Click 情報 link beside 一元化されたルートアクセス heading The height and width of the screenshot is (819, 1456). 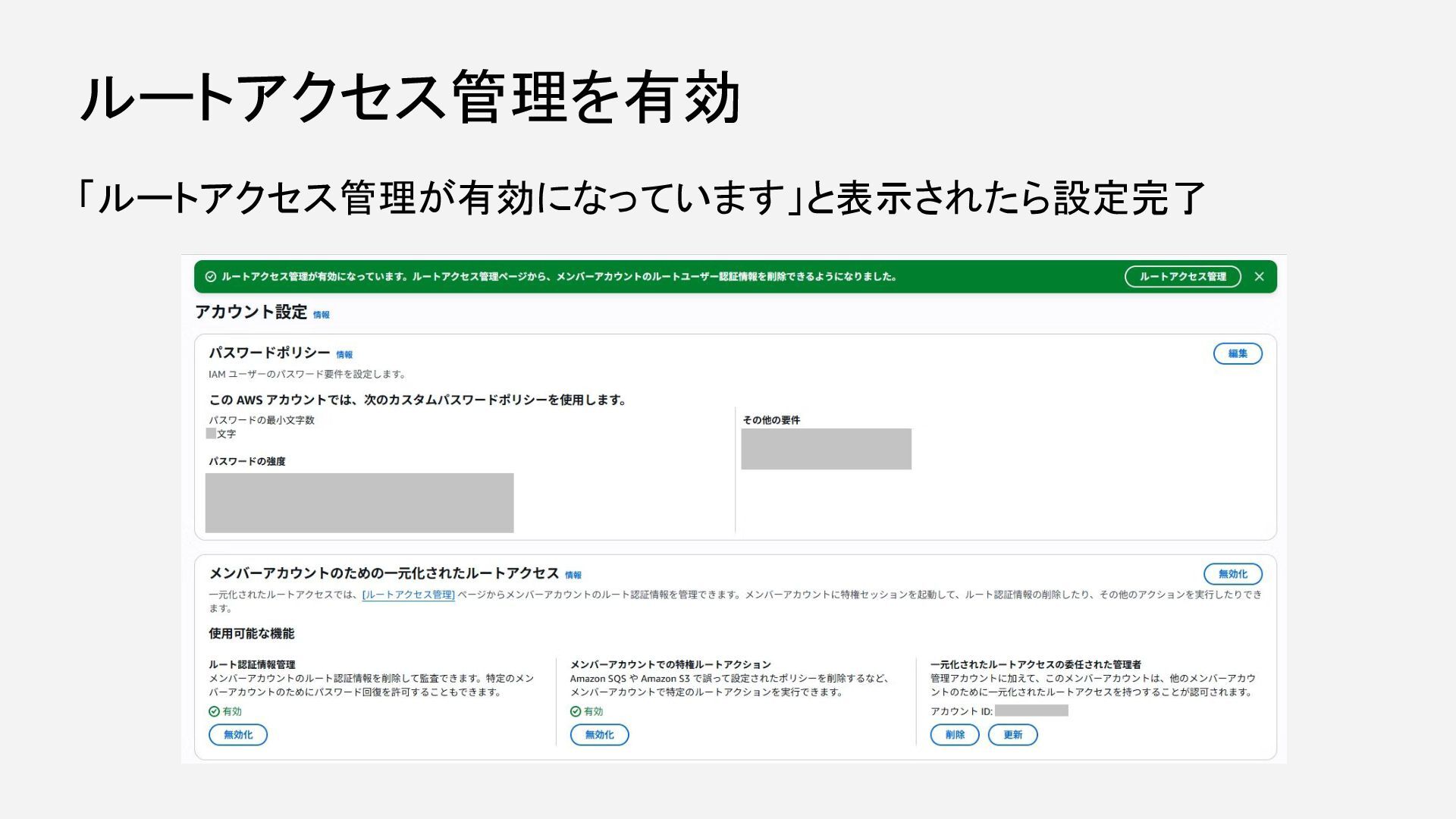[573, 576]
